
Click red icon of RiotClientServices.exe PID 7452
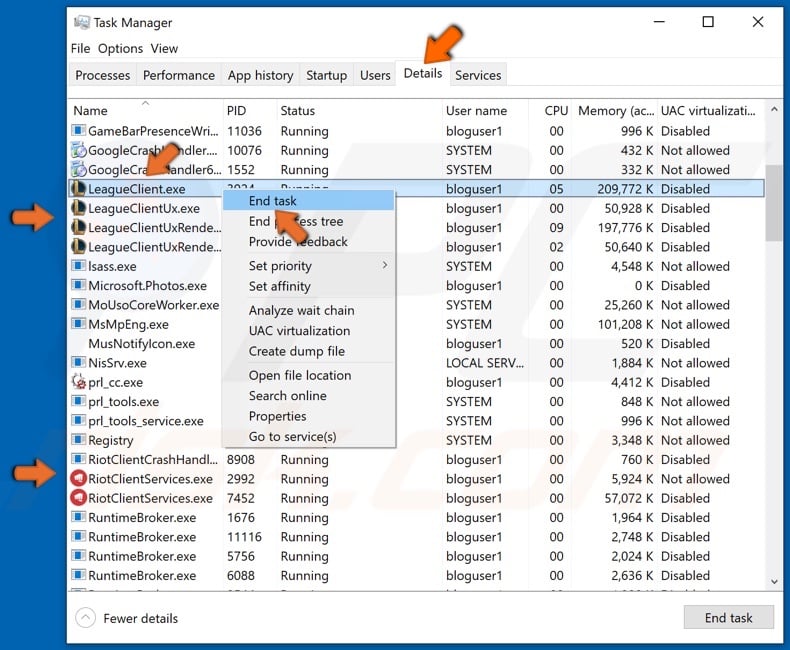(x=79, y=498)
